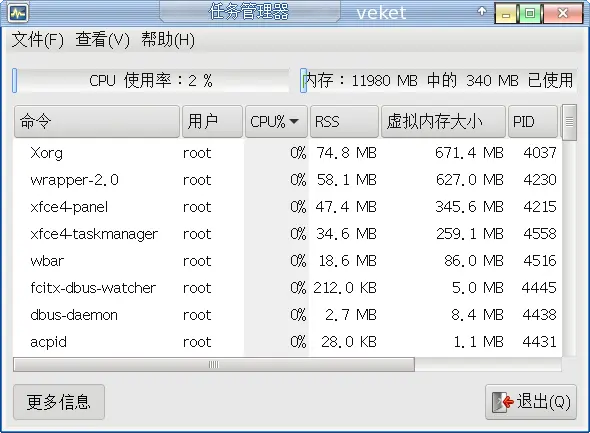Click the task manager window icon
Screen dimensions: 590x433
[18, 13]
